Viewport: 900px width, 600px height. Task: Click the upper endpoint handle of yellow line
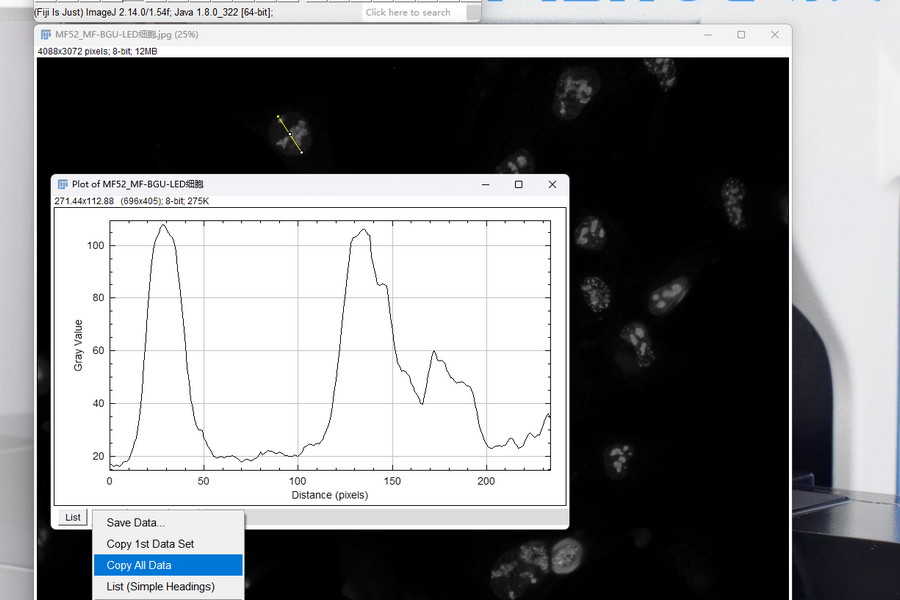pyautogui.click(x=279, y=117)
